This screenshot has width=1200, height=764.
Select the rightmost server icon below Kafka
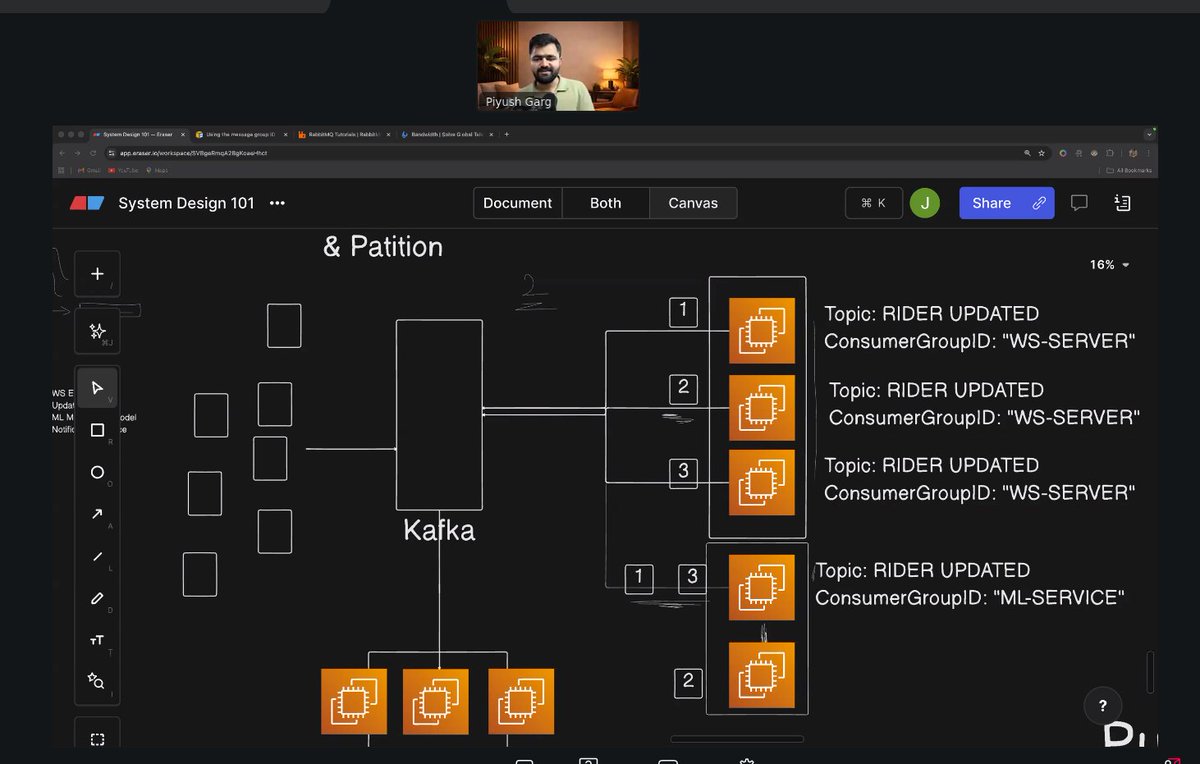tap(521, 701)
